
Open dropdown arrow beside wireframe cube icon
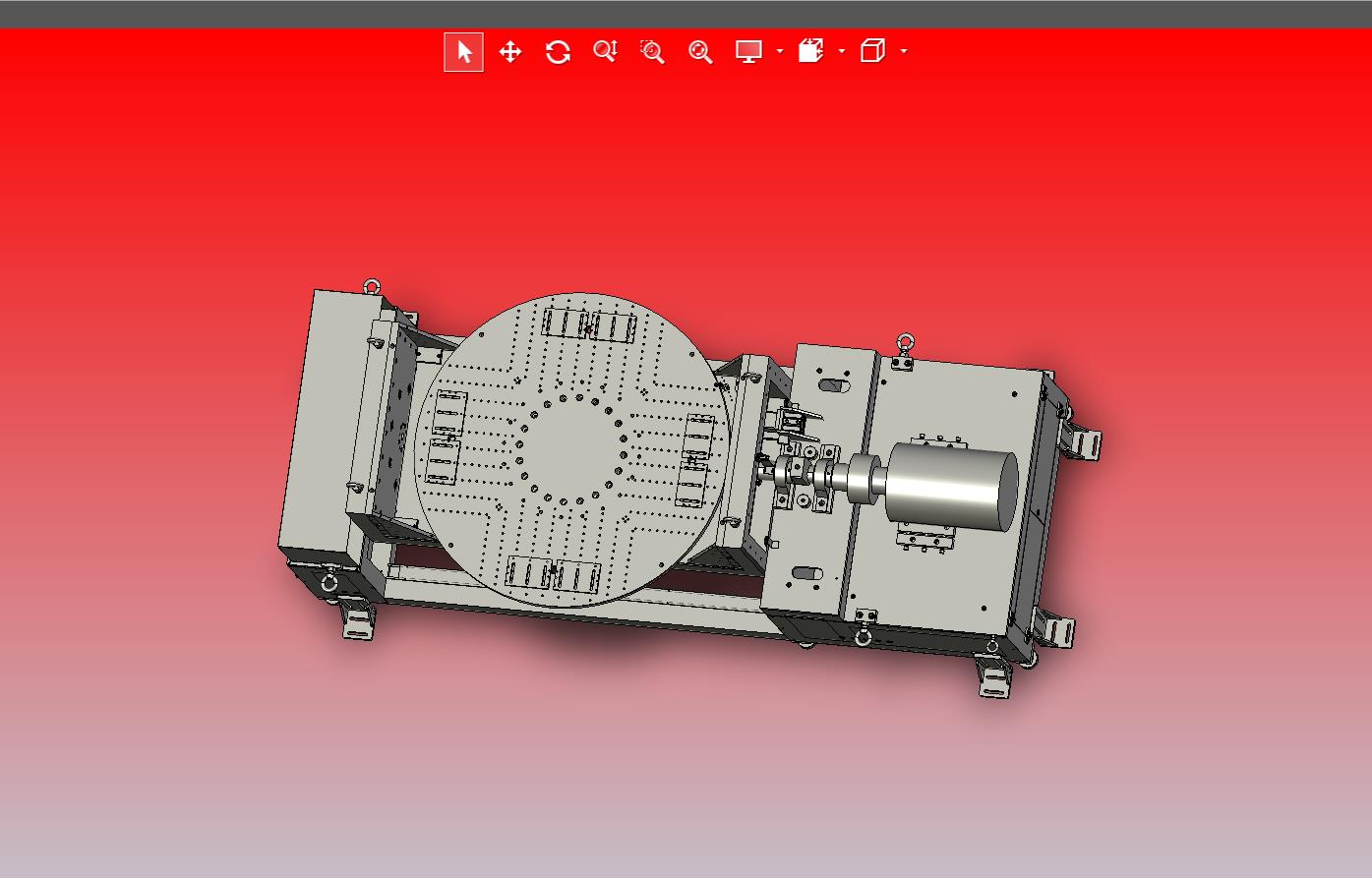(904, 51)
